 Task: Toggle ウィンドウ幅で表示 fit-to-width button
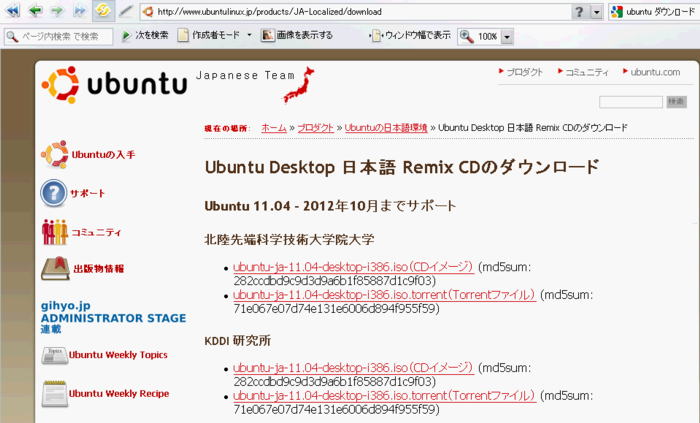410,35
